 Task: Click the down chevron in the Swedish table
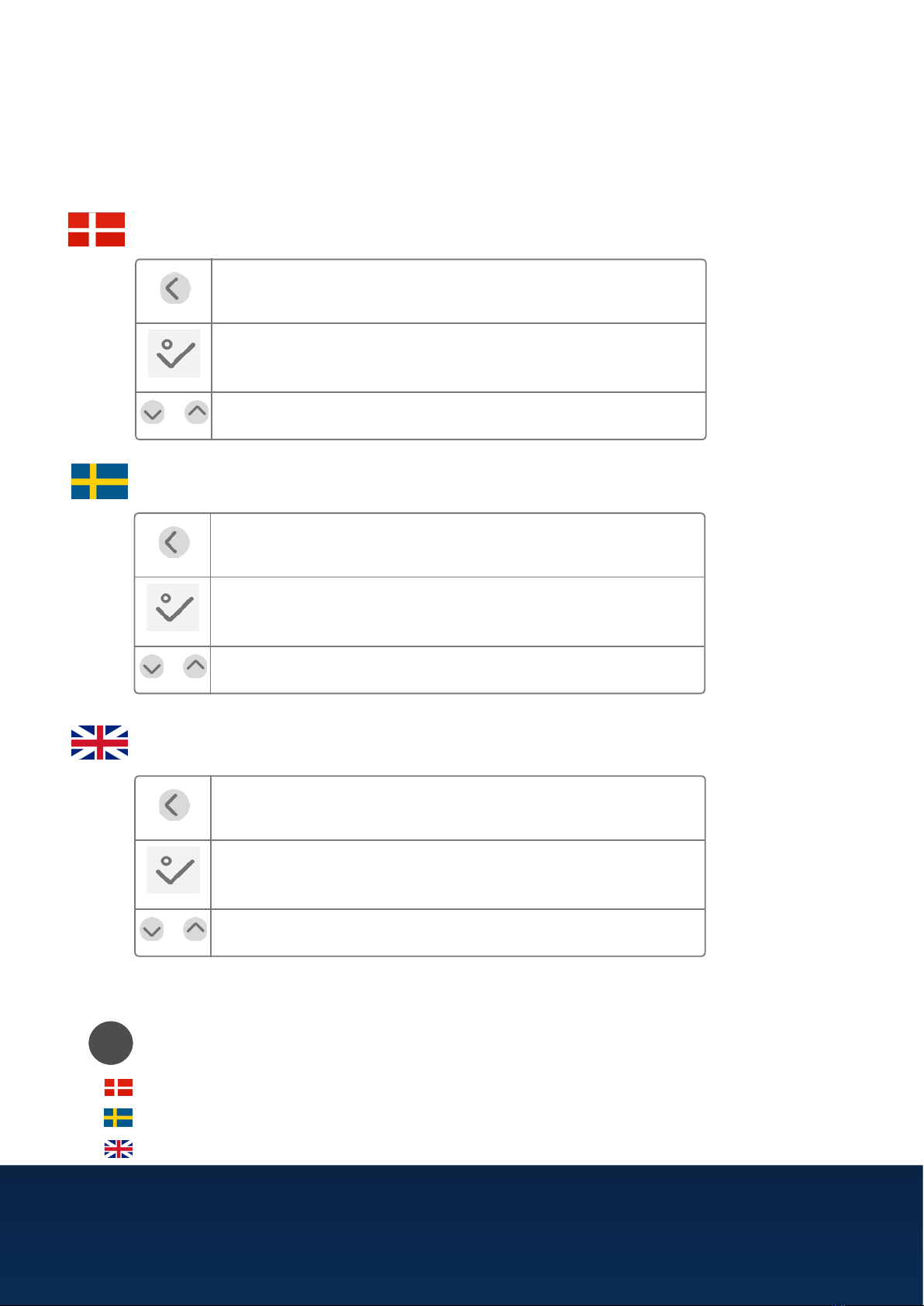coord(152,667)
